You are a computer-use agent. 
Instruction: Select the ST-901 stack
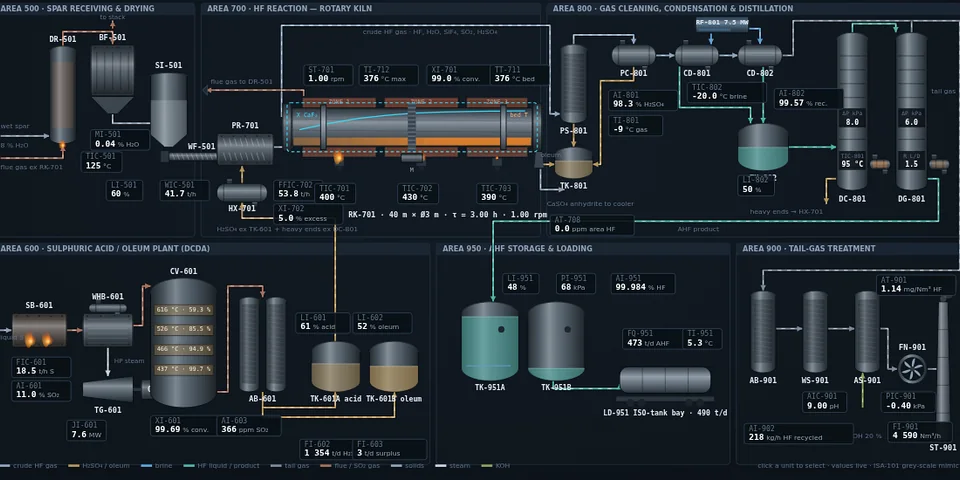[943, 362]
